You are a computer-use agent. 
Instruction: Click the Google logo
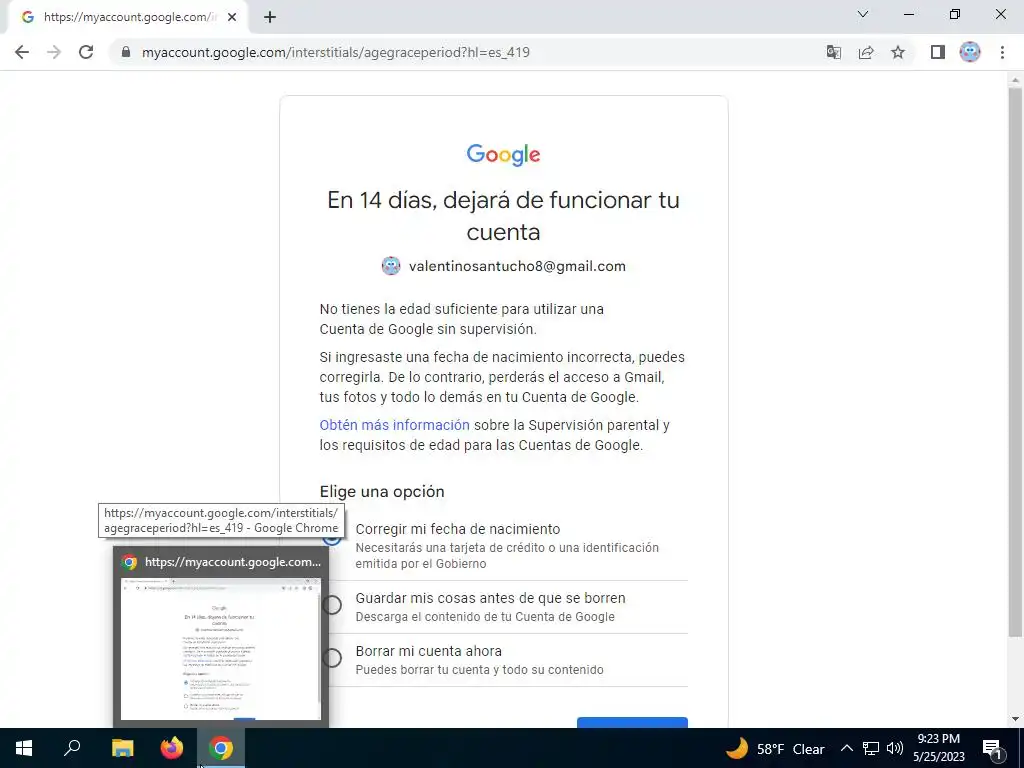pos(504,155)
